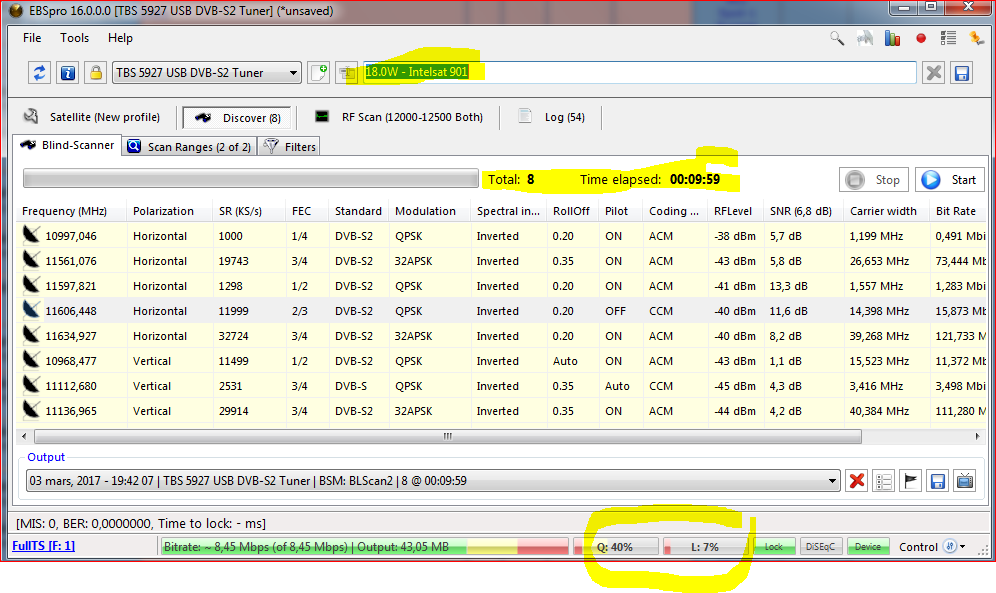The height and width of the screenshot is (593, 996).
Task: Click the TV icon in Output panel
Action: [x=965, y=481]
